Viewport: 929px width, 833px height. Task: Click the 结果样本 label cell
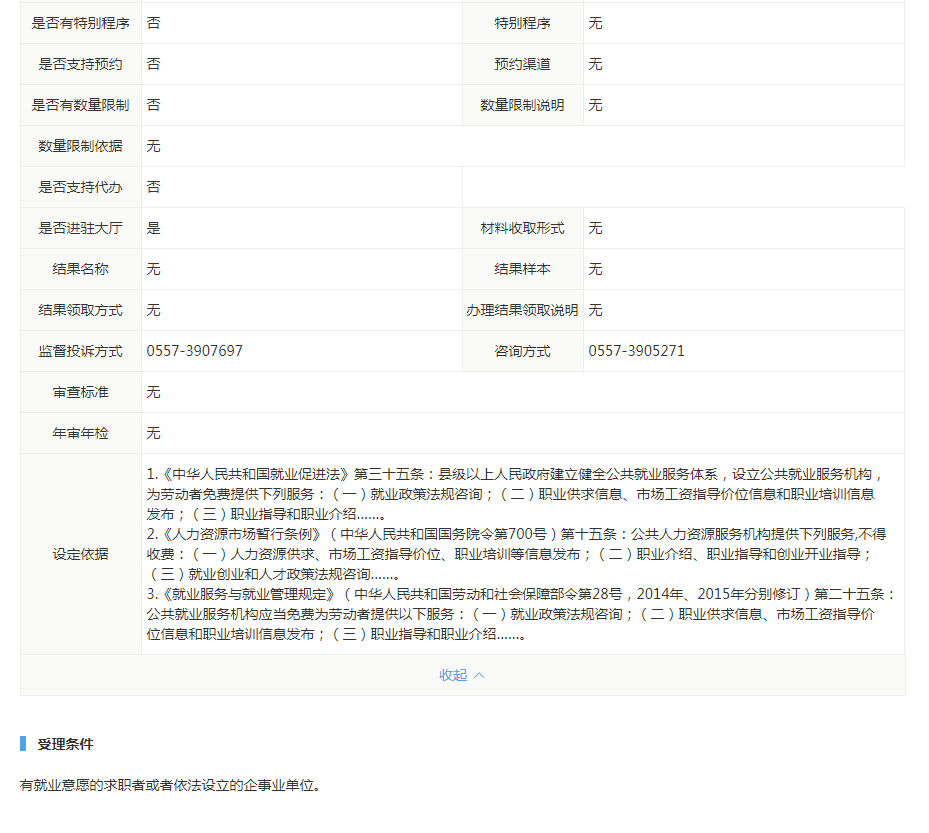pos(522,269)
